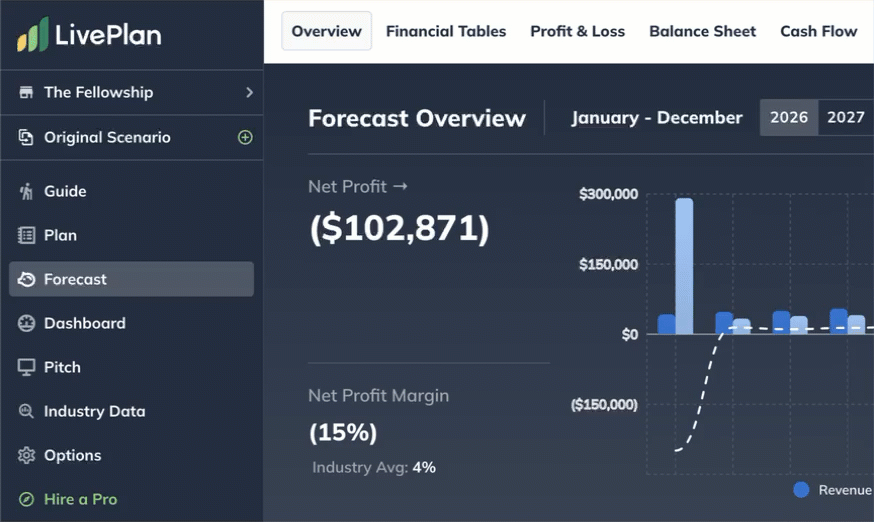Click the Industry Avg: 4% text

pos(374,467)
